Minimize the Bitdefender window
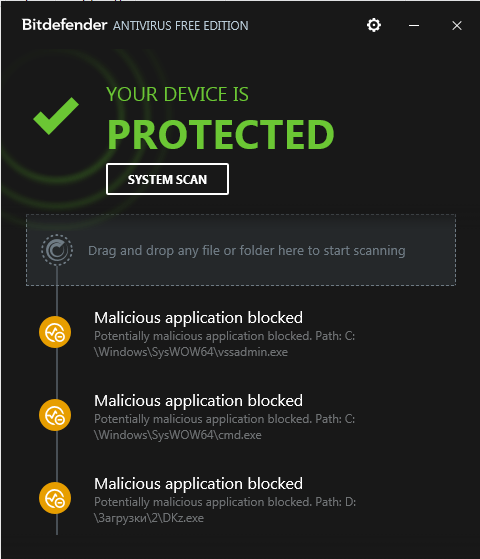The height and width of the screenshot is (559, 480). [414, 25]
